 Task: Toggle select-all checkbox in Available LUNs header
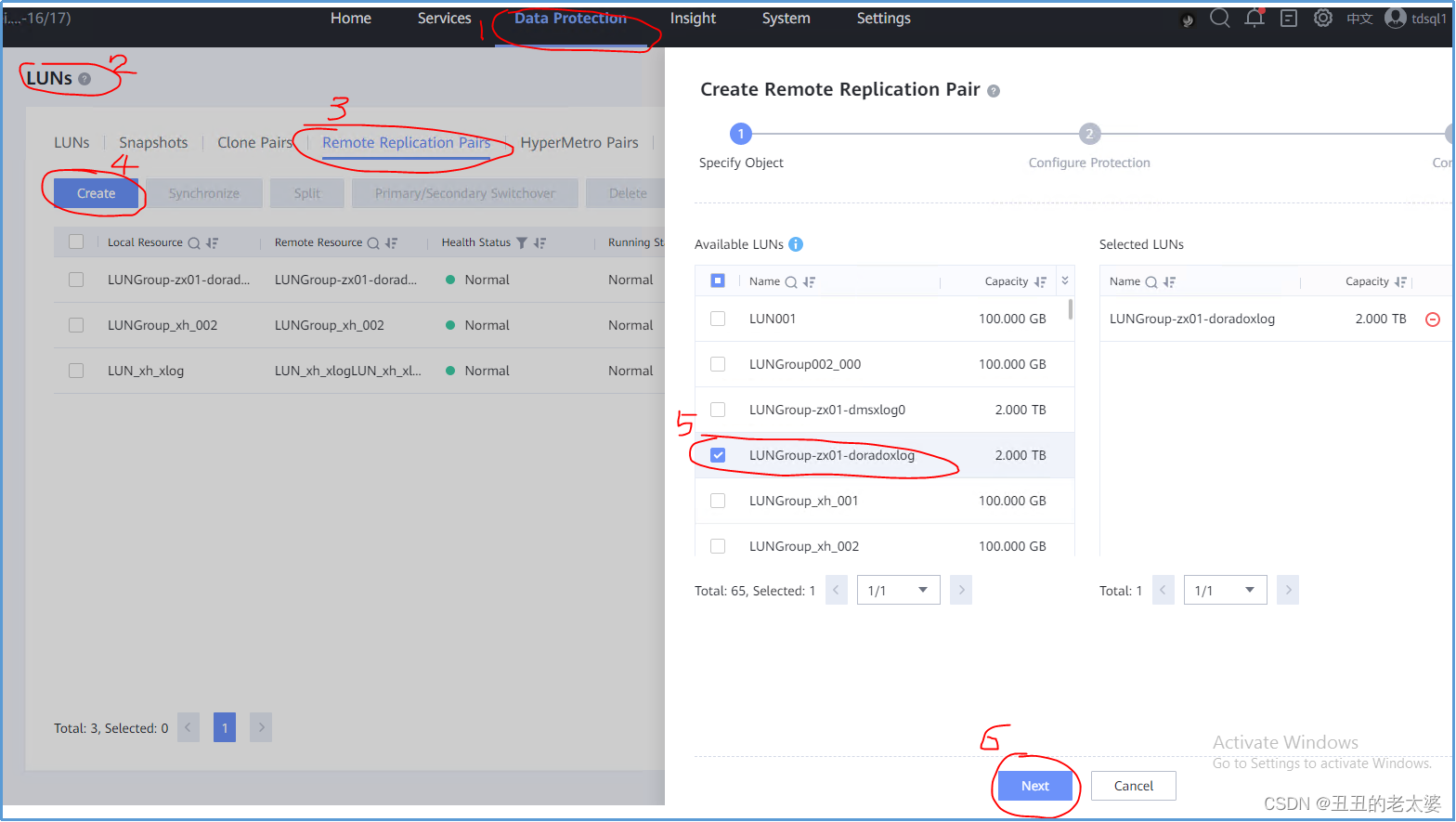[x=718, y=281]
